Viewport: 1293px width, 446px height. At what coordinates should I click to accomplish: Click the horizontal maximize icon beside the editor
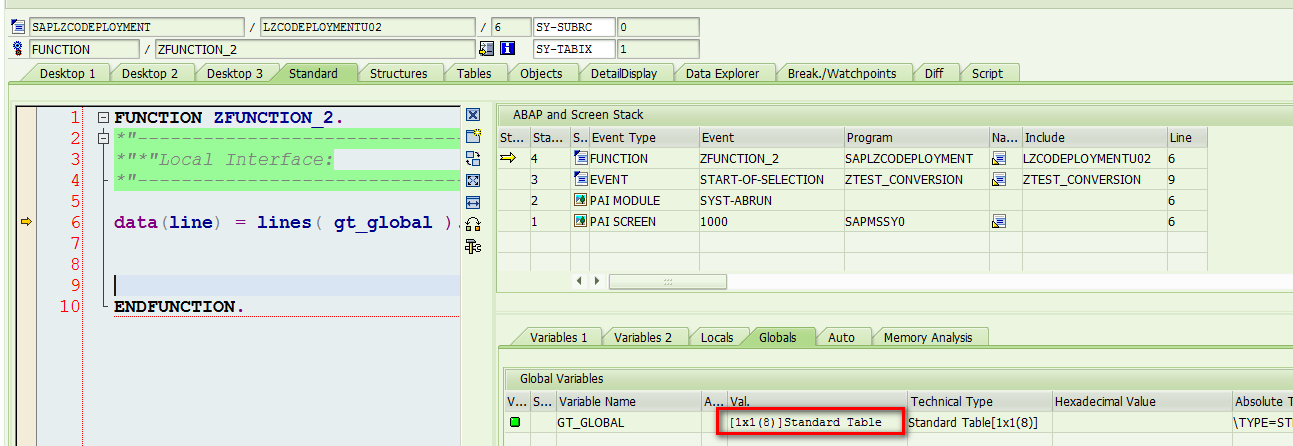pos(474,202)
